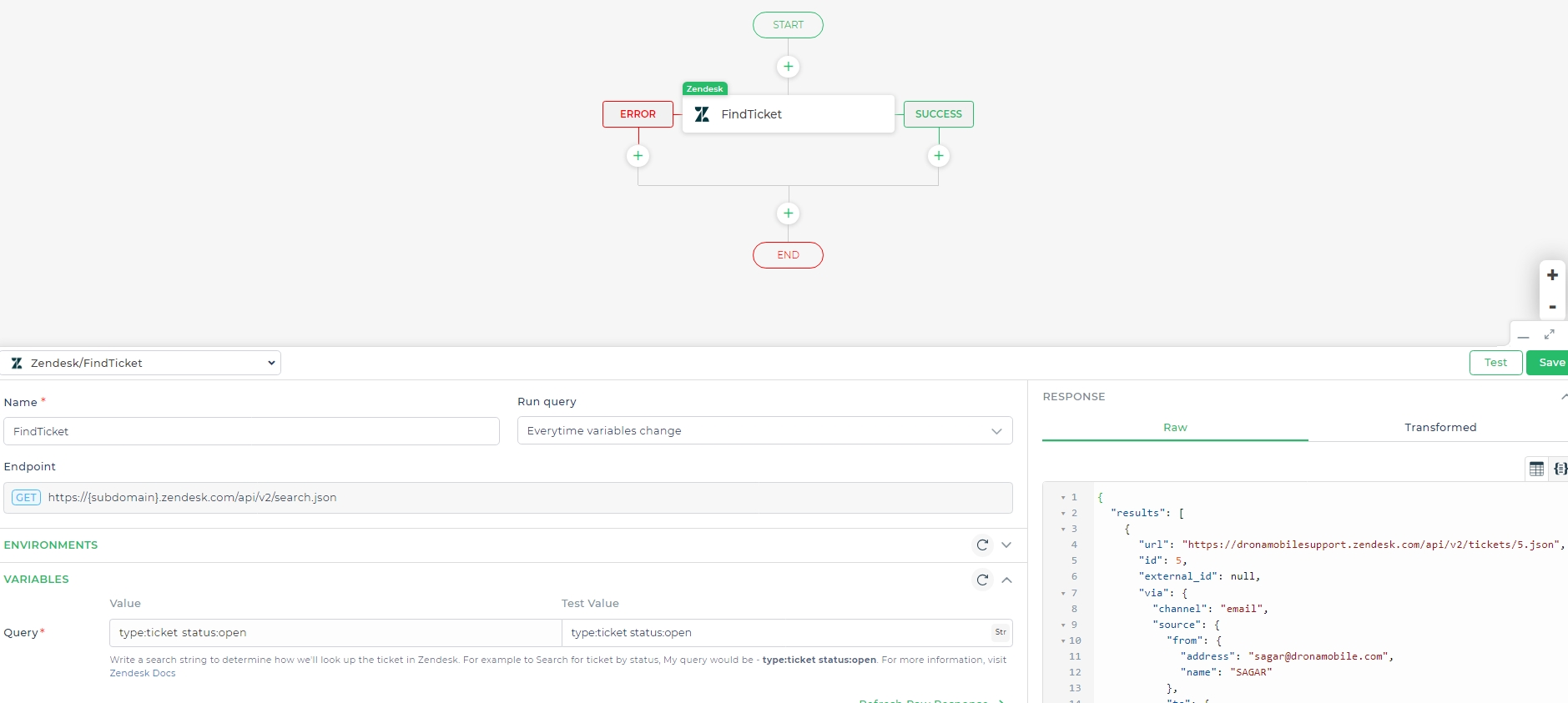Click the "channel": "email" line in JSON
The height and width of the screenshot is (703, 1568).
(1210, 609)
